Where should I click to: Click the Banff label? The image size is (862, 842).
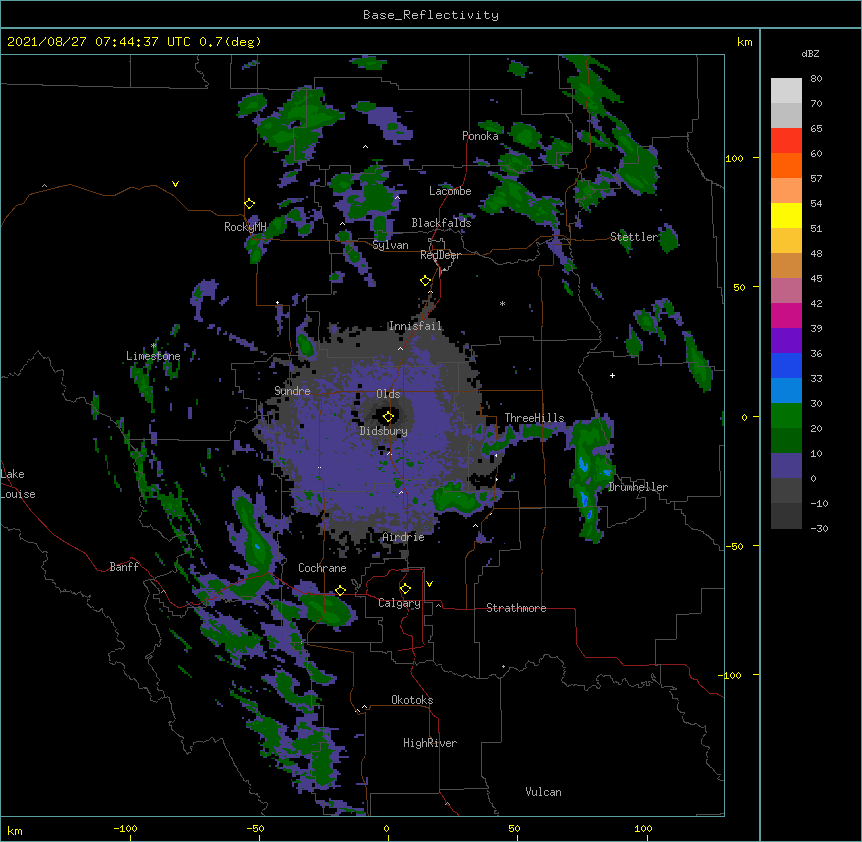click(x=124, y=567)
